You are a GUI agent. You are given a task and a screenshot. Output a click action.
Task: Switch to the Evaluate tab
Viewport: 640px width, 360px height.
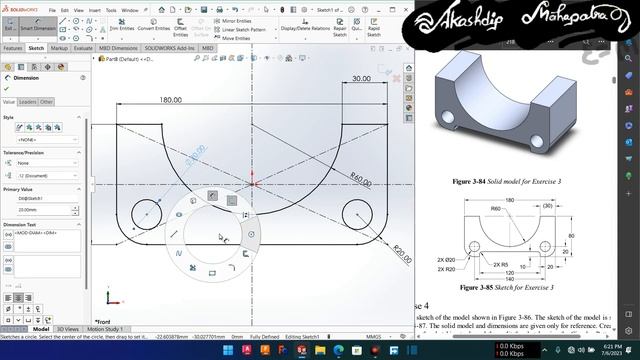83,48
